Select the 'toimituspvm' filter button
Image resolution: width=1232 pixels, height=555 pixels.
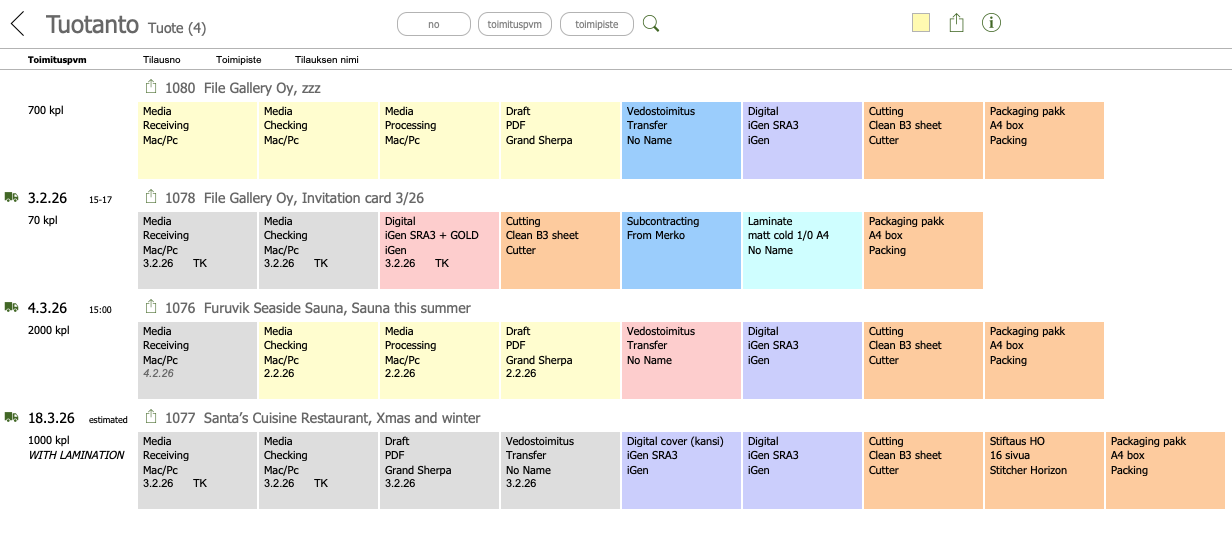(515, 24)
